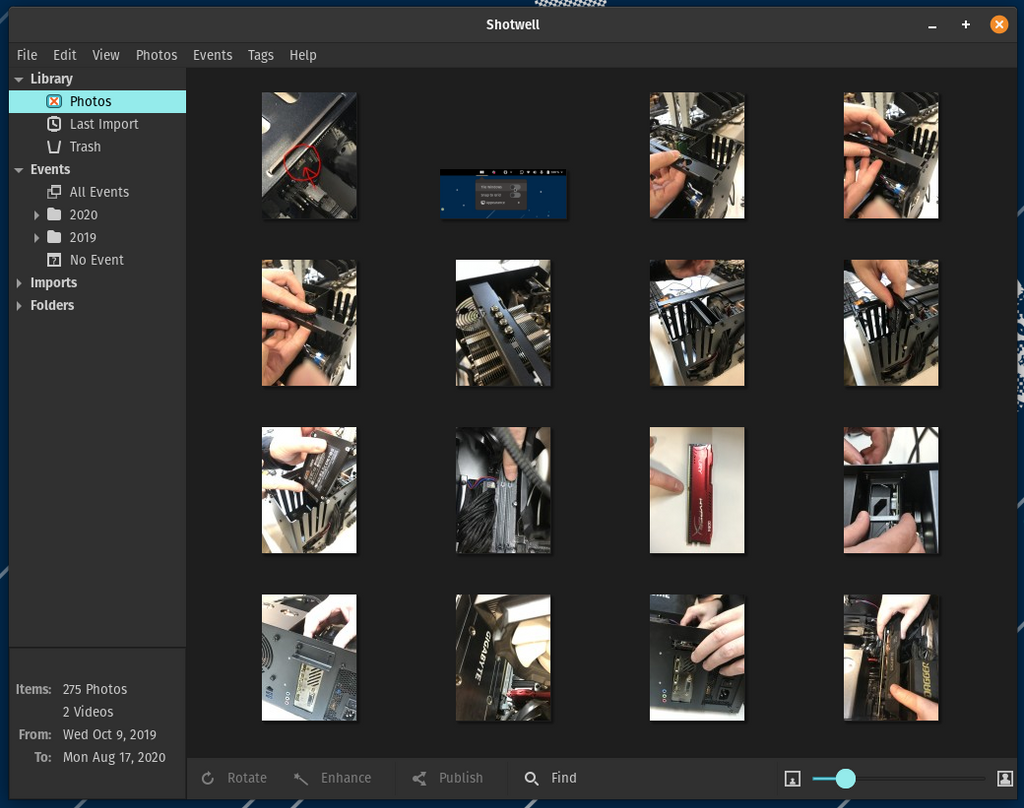Click the Publish share icon
Image resolution: width=1024 pixels, height=808 pixels.
419,778
